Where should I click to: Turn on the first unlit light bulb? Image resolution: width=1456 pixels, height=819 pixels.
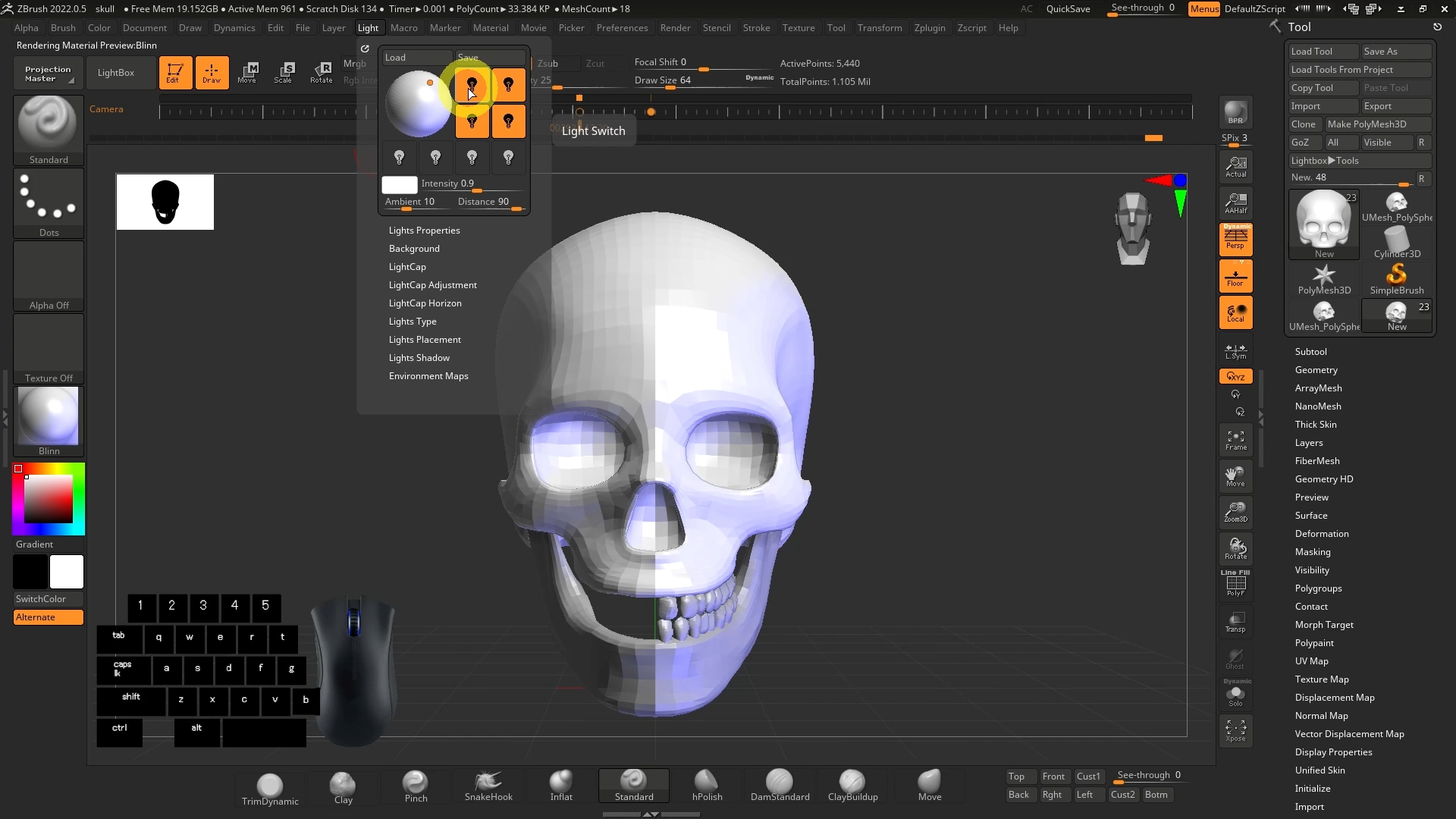(400, 157)
